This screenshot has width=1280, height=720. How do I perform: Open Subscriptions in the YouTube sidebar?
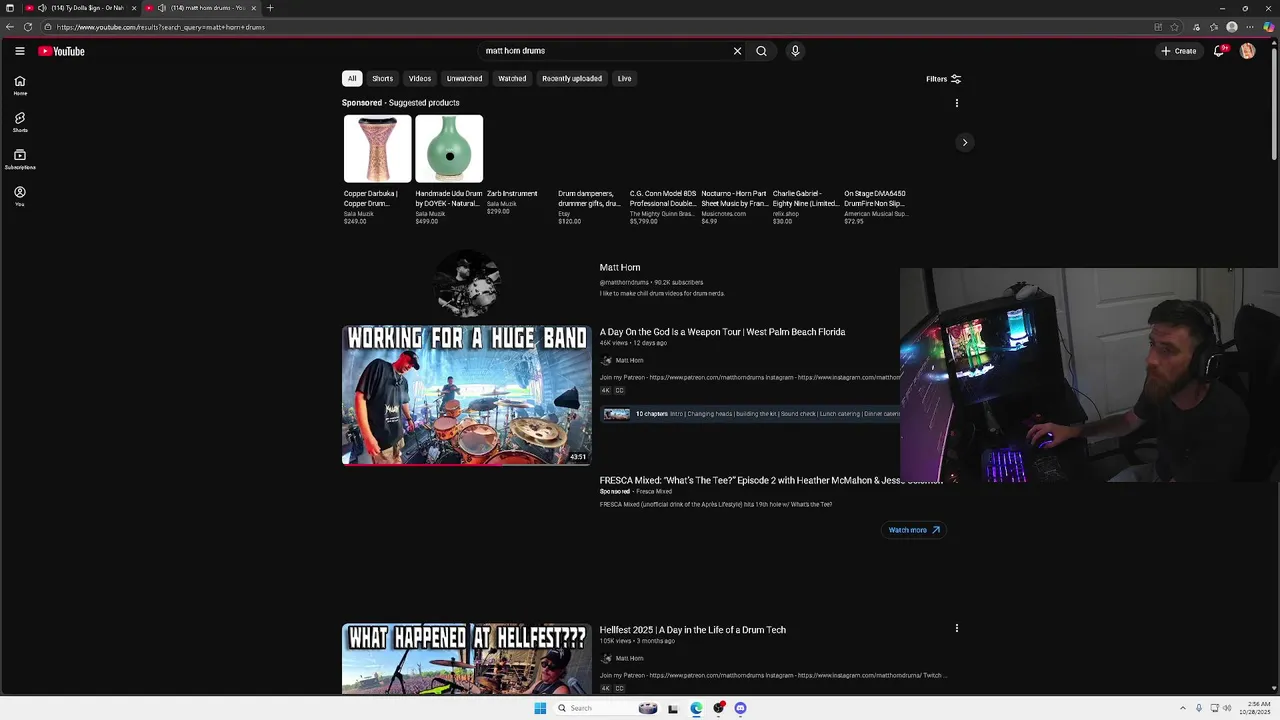(x=20, y=160)
